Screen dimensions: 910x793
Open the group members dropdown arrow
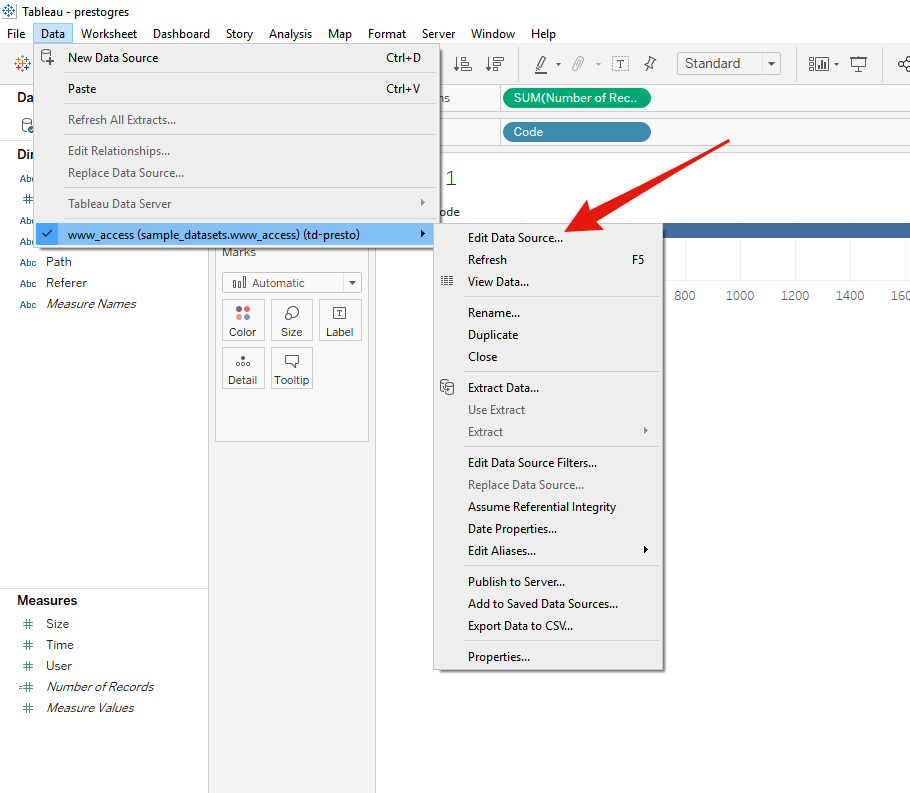pyautogui.click(x=598, y=64)
